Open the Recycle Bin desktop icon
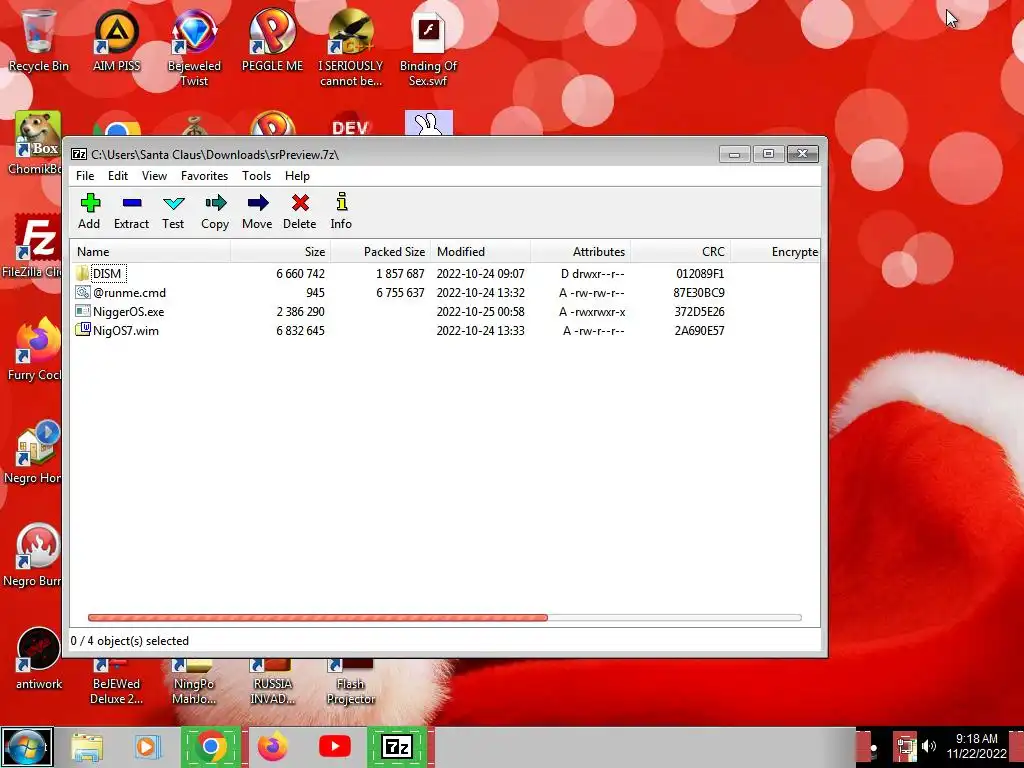 click(x=39, y=40)
